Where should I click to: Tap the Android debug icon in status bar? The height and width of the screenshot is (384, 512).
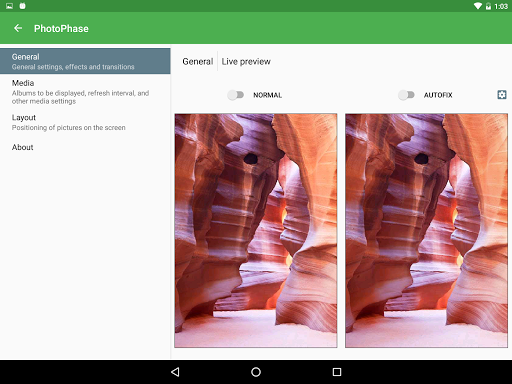(22, 6)
